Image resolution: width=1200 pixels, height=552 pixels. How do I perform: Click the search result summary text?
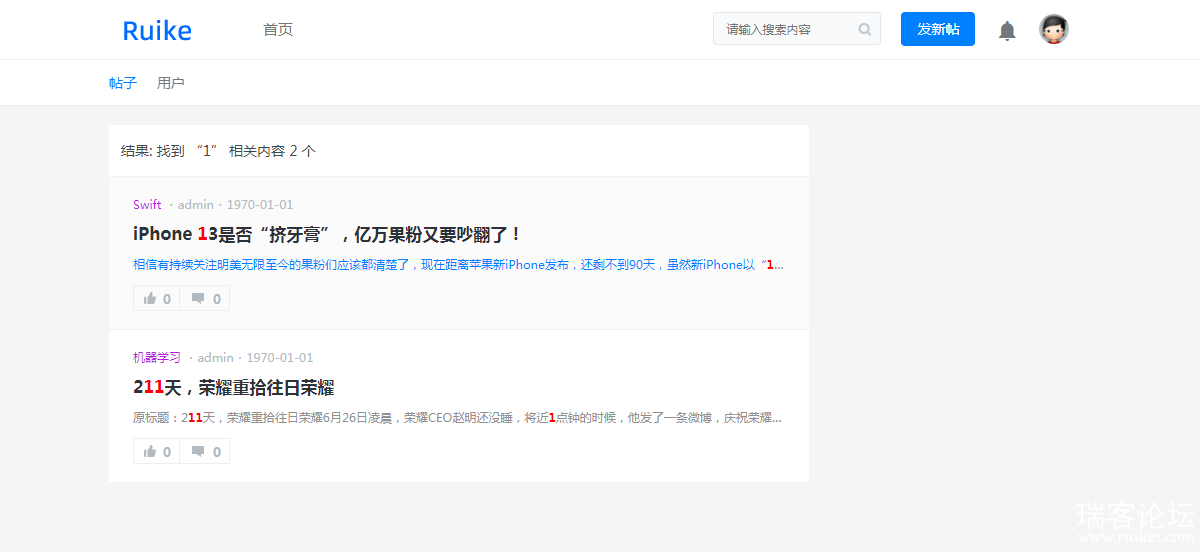pyautogui.click(x=218, y=151)
